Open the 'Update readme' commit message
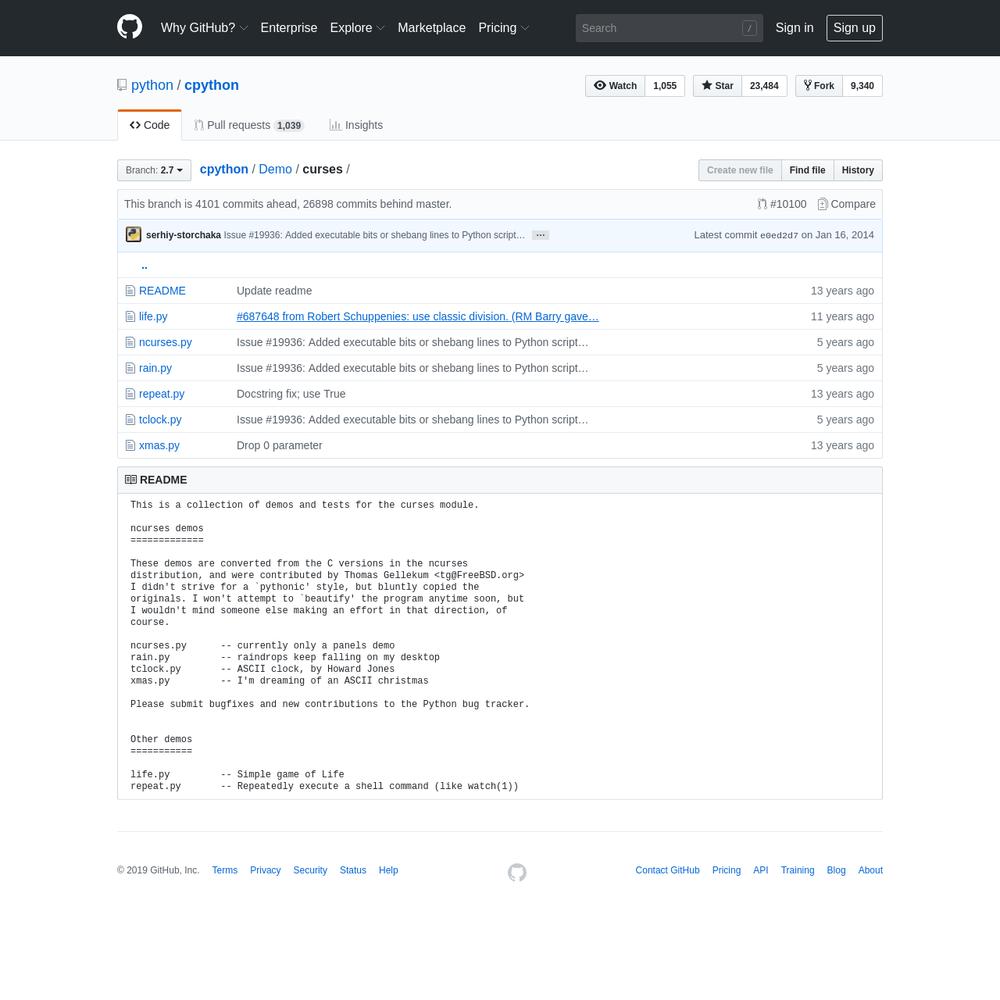This screenshot has width=1000, height=1000. [274, 291]
